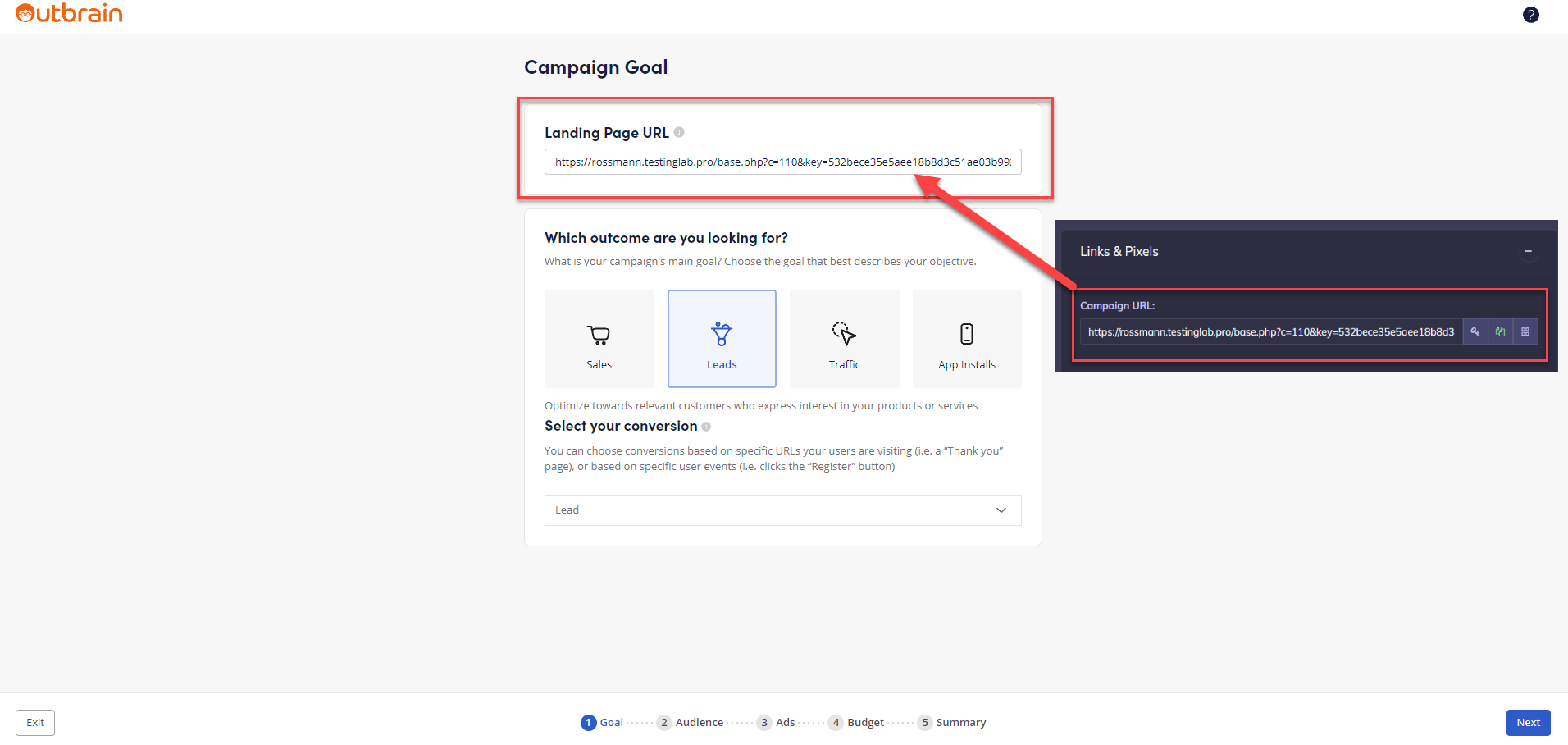This screenshot has width=1568, height=745.
Task: Select the Leads outcome card
Action: 721,338
